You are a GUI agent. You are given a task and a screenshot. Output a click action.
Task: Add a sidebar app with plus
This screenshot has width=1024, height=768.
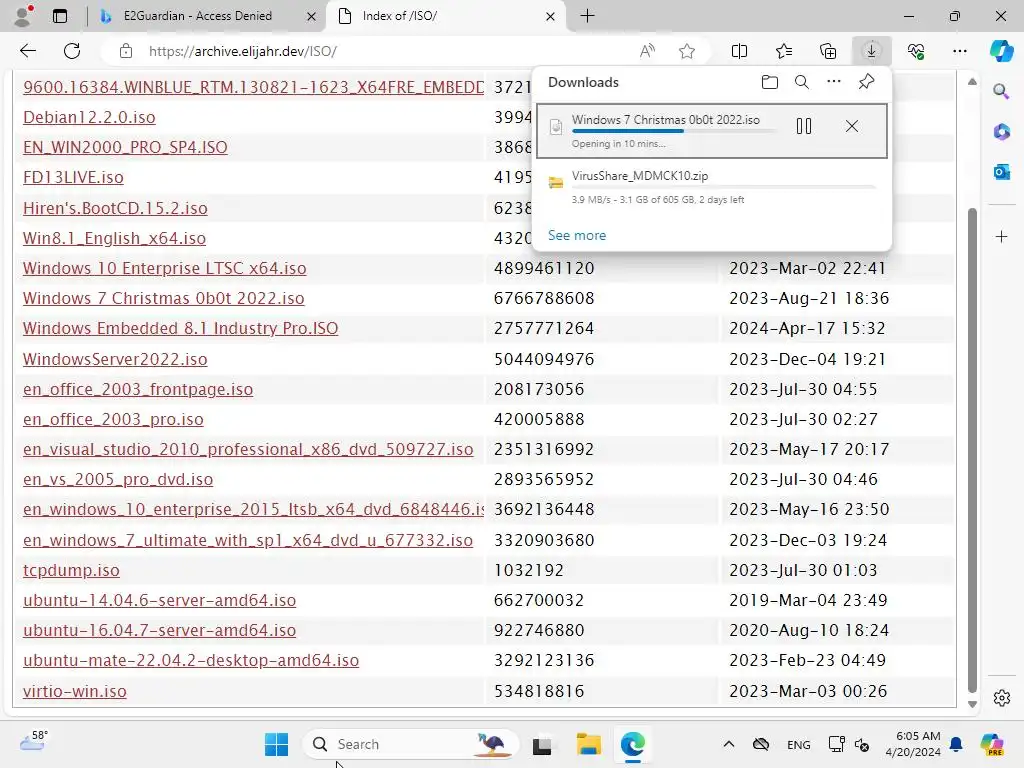(1001, 236)
